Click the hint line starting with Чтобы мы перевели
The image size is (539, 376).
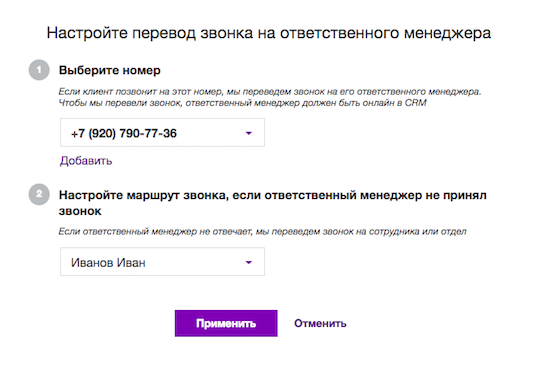(243, 103)
